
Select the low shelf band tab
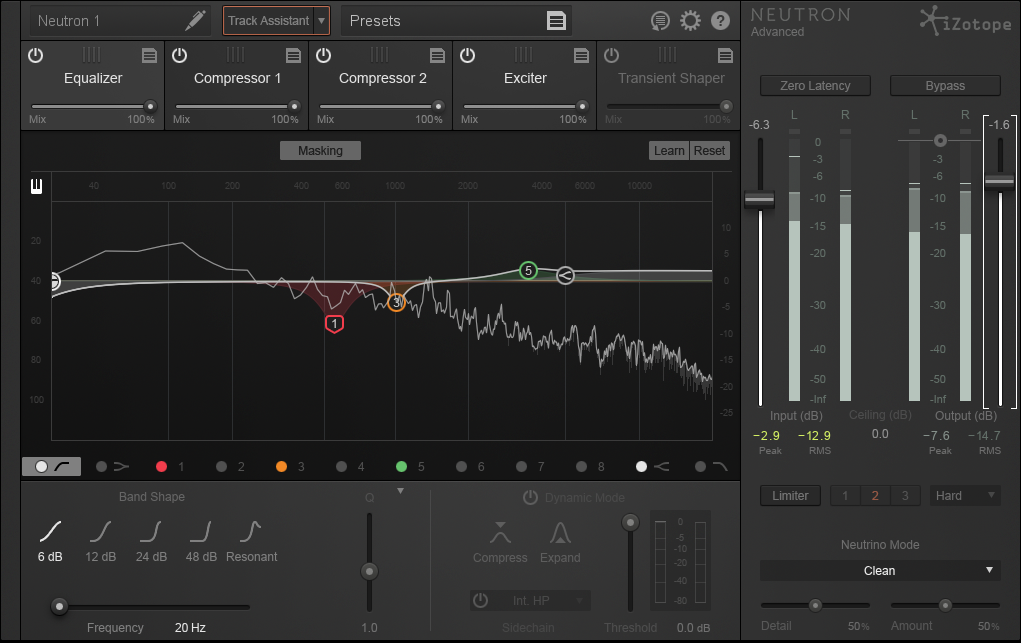click(x=113, y=466)
